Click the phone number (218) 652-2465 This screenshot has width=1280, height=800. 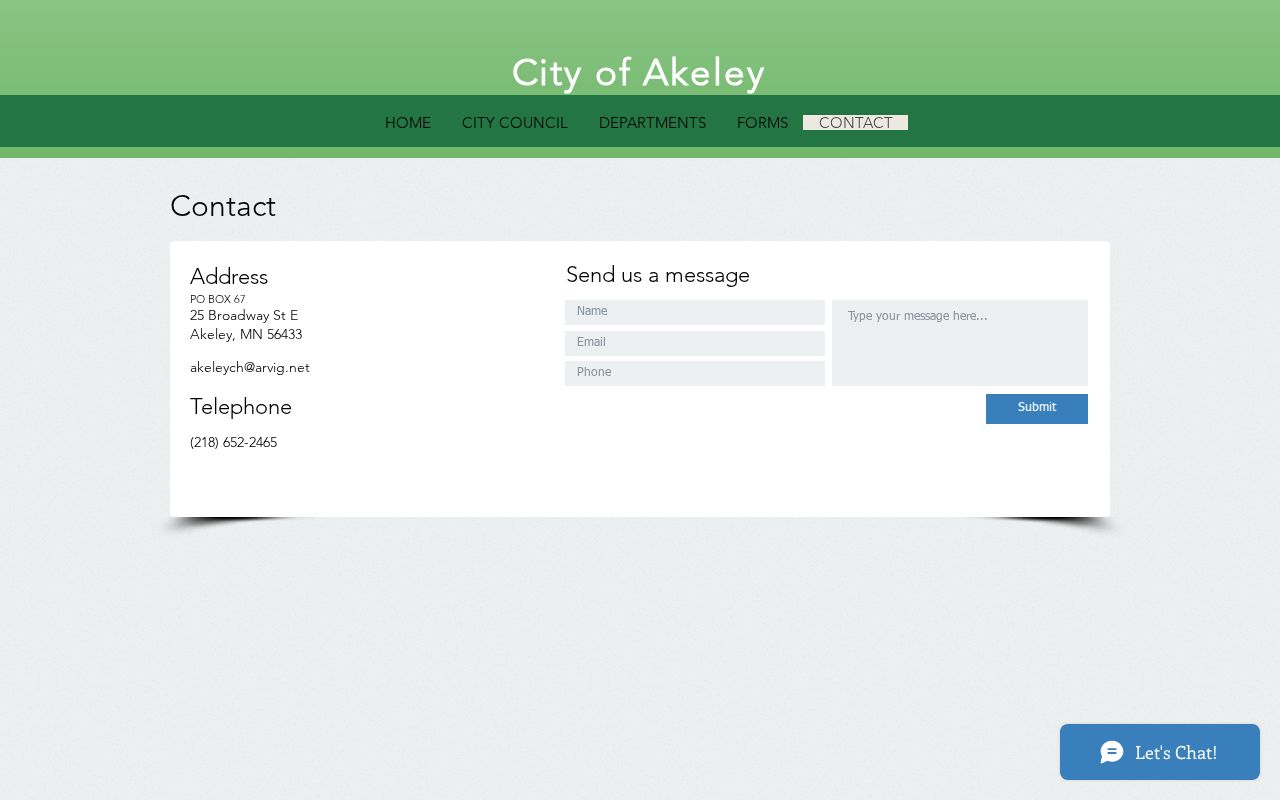[234, 443]
